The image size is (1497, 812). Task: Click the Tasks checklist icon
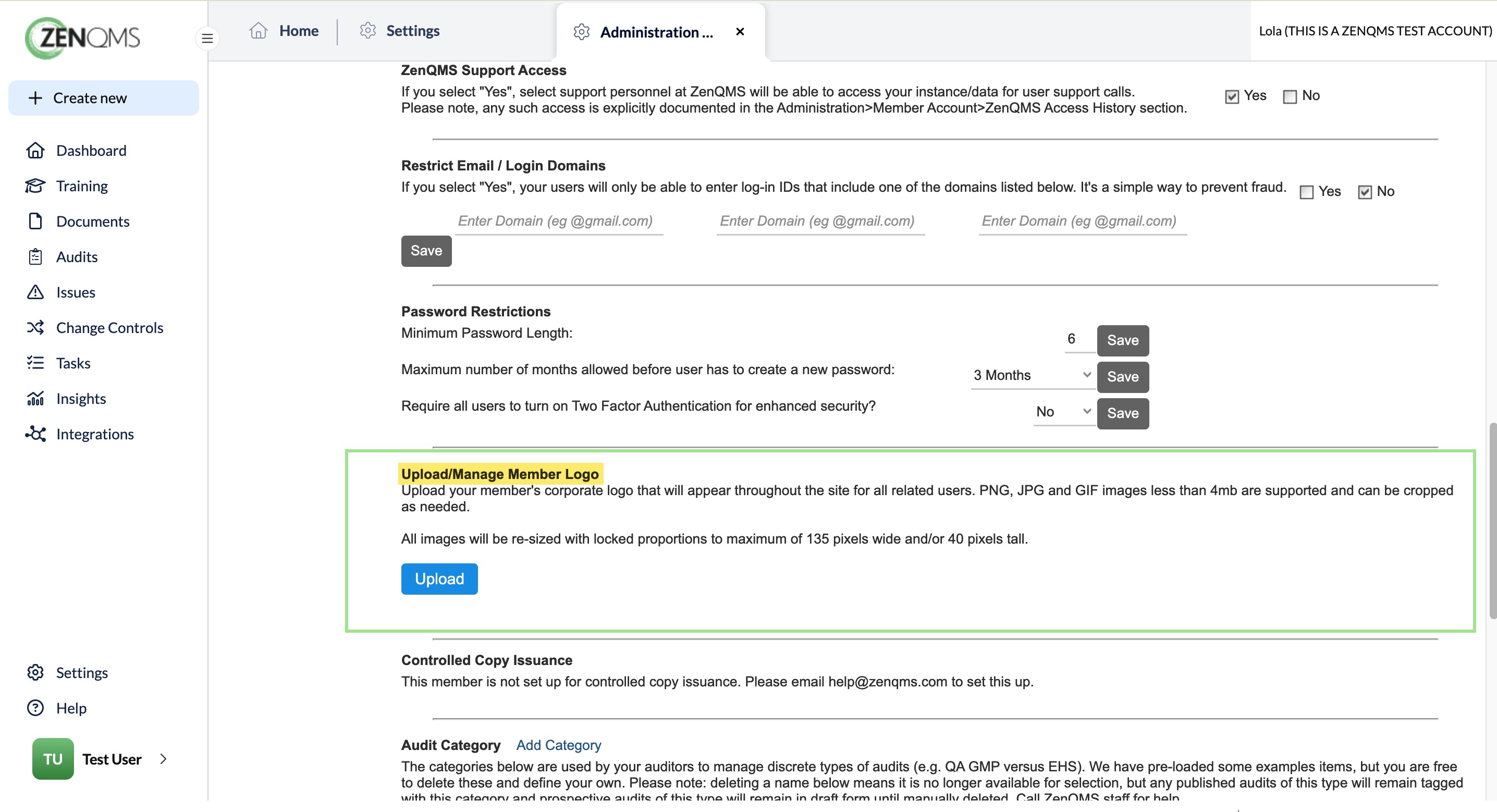click(35, 363)
